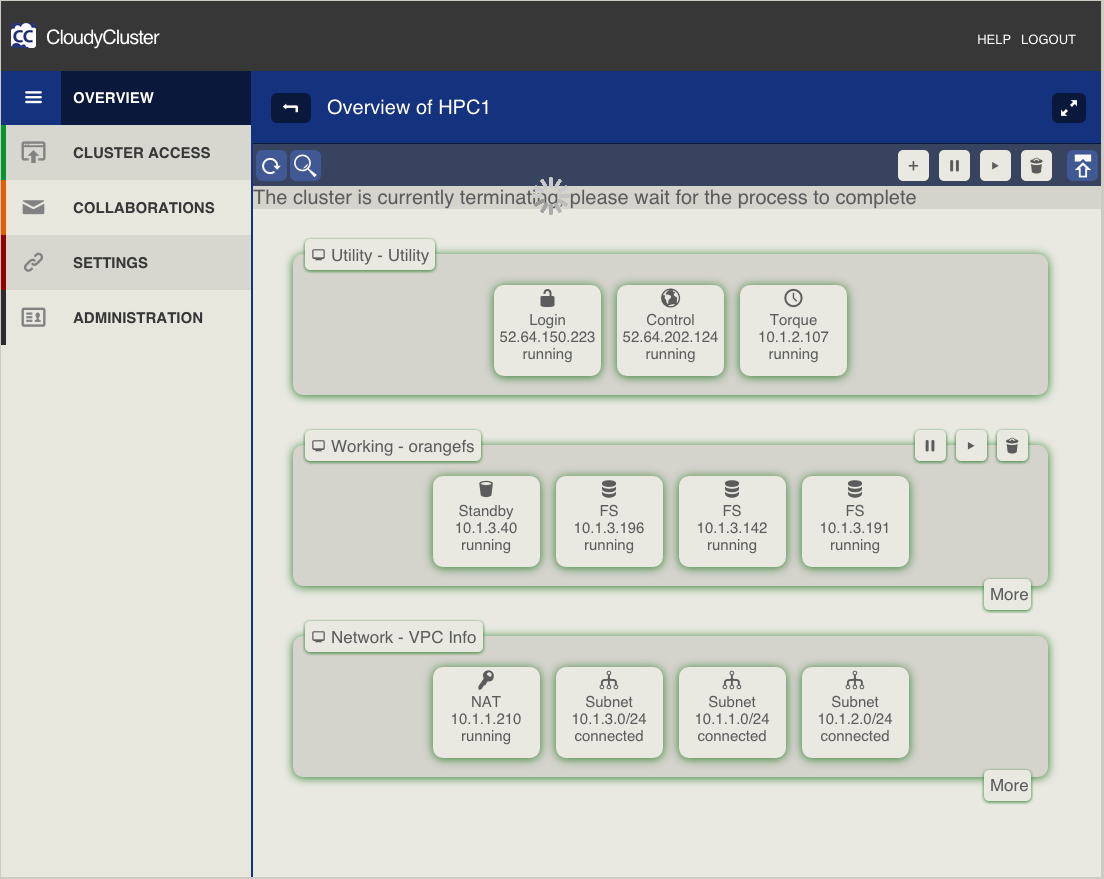Select Subnet 10.1.2.0/24

pyautogui.click(x=855, y=711)
